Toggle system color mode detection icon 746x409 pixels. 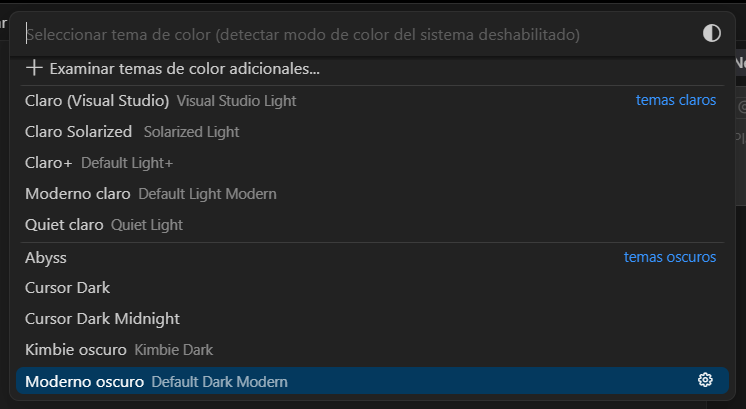tap(712, 34)
